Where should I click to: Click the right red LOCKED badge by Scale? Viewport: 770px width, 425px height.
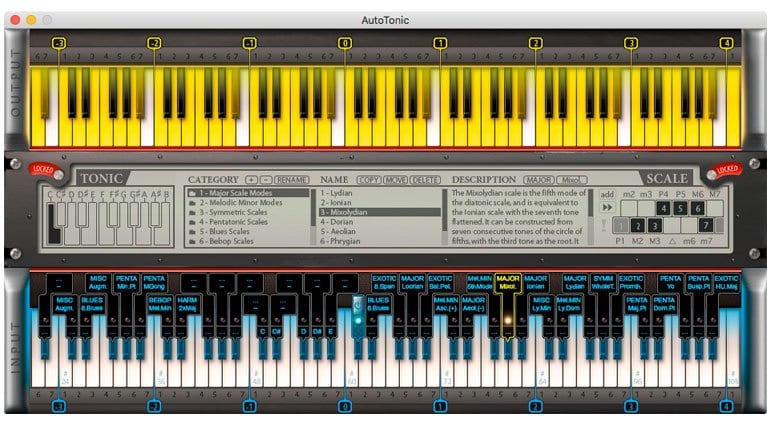726,170
